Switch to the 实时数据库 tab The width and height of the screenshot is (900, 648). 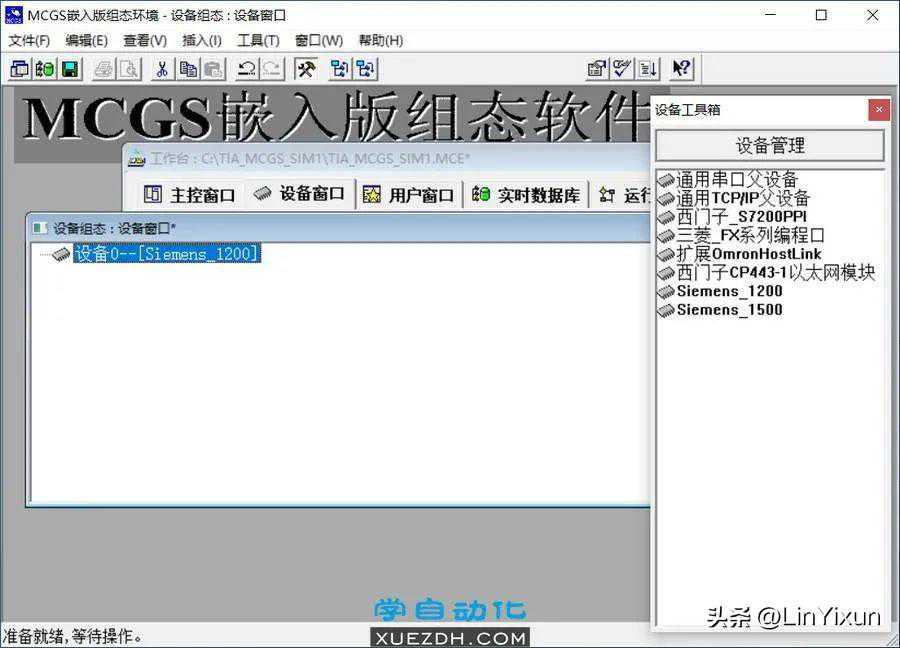527,195
